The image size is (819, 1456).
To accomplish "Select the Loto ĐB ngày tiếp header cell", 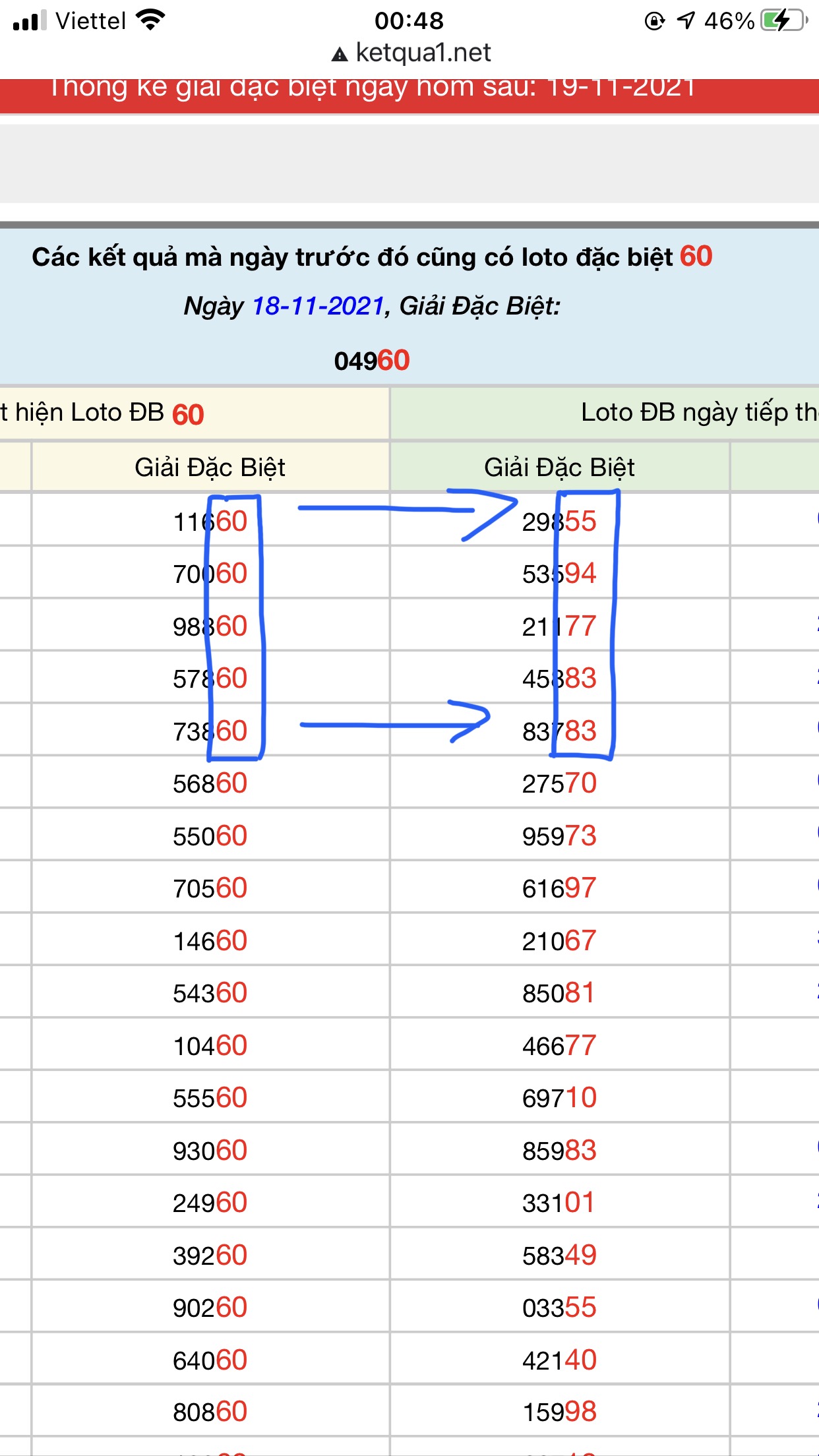I will tap(698, 413).
